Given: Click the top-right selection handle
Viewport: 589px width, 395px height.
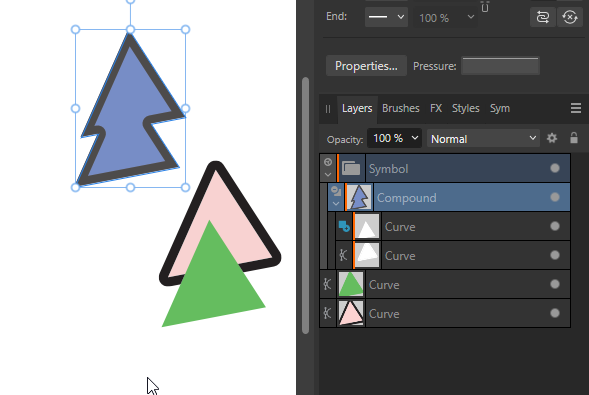Looking at the screenshot, I should 185,29.
